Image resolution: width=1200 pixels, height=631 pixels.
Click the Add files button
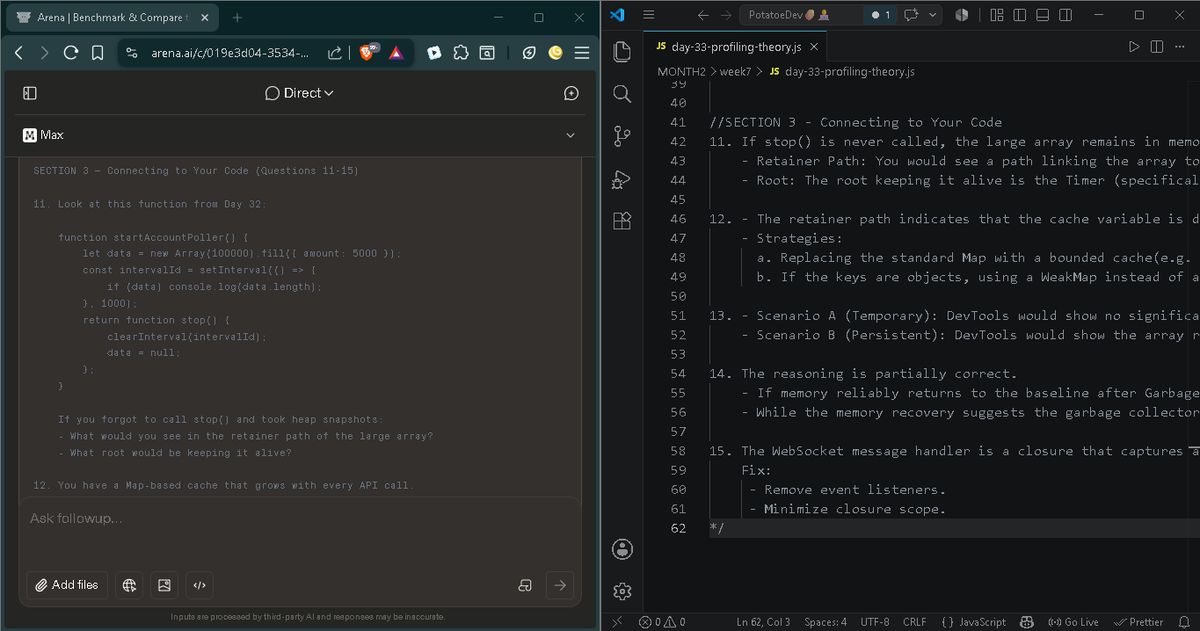coord(68,585)
